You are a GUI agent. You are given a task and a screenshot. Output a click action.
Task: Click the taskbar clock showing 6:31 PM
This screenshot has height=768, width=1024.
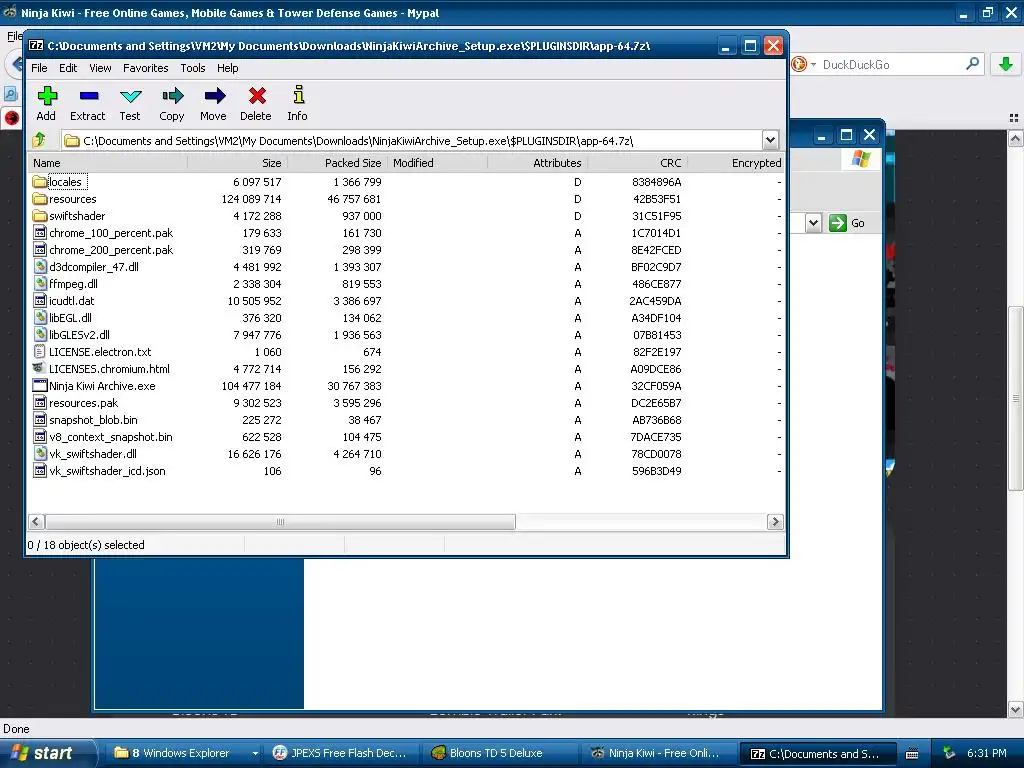pyautogui.click(x=986, y=753)
